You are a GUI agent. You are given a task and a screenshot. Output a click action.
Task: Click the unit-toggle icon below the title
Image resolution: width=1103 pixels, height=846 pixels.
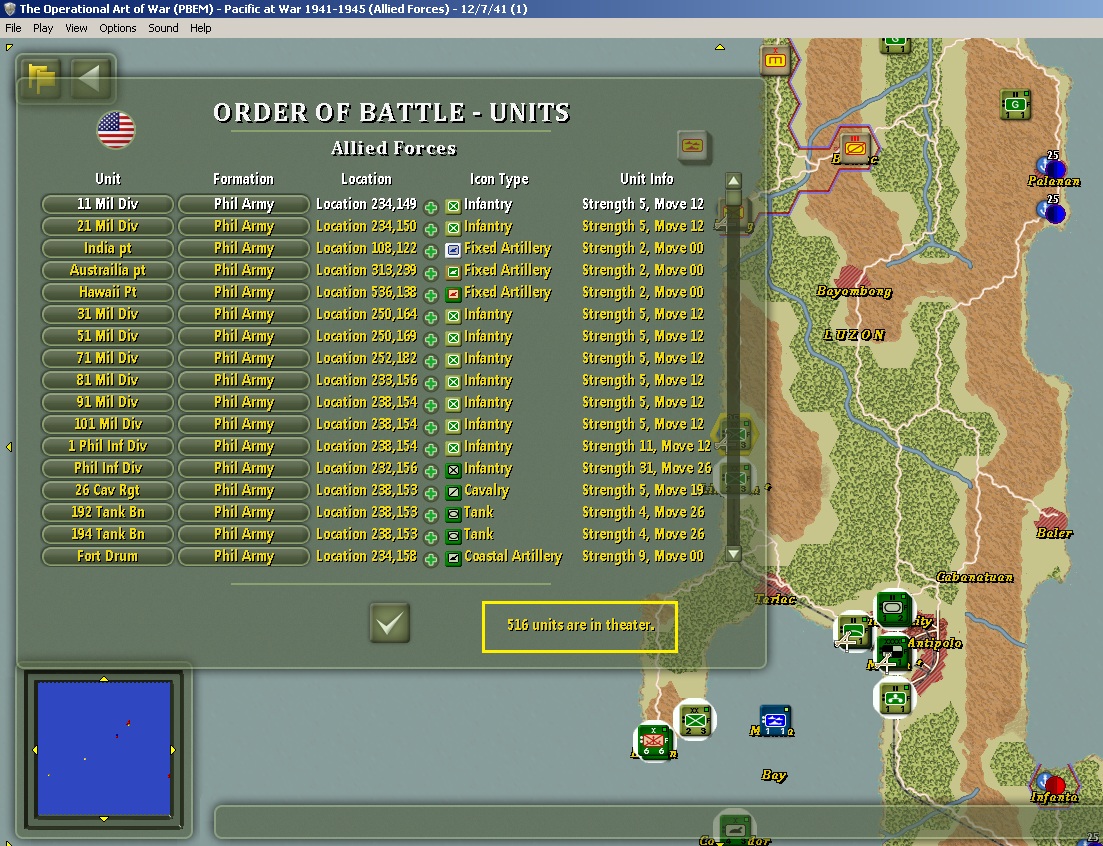pos(693,146)
